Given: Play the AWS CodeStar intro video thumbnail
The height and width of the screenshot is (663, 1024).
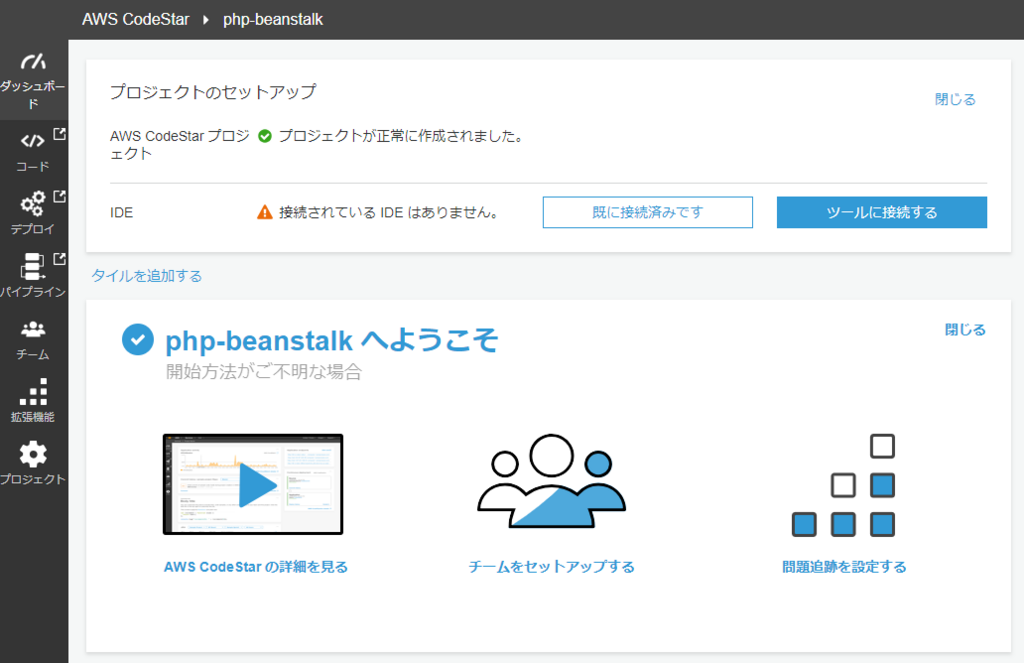Looking at the screenshot, I should point(253,484).
